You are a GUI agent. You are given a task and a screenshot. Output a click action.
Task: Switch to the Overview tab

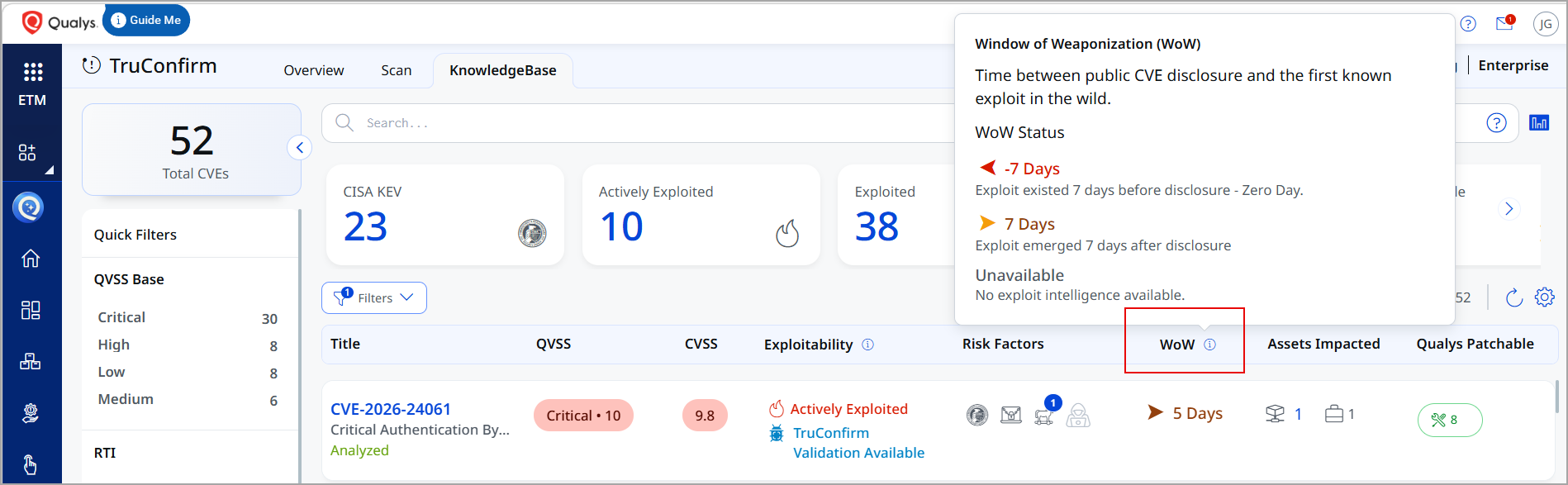314,70
